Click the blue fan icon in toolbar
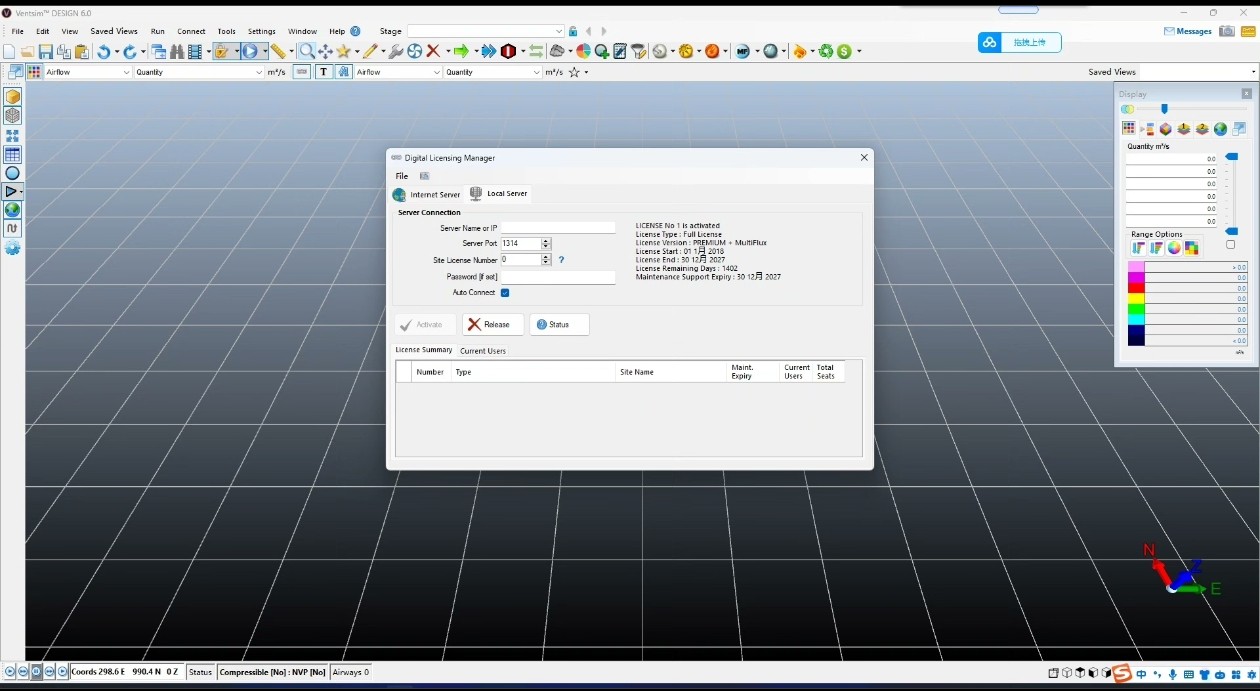Screen dimensions: 1260x691 pos(414,51)
